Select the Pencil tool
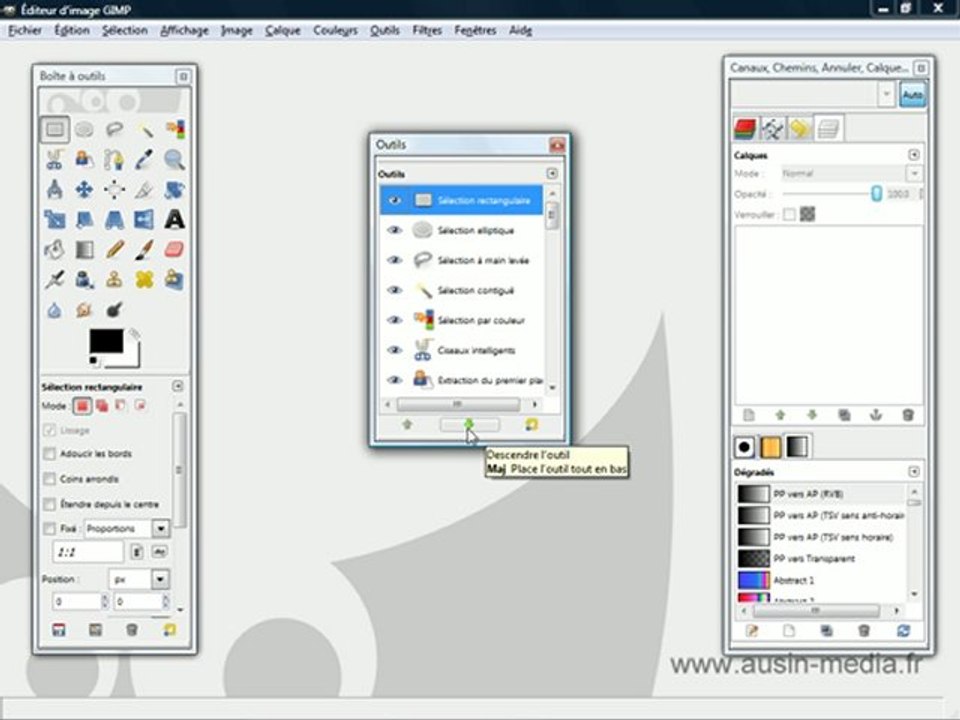Image resolution: width=960 pixels, height=720 pixels. (x=114, y=249)
